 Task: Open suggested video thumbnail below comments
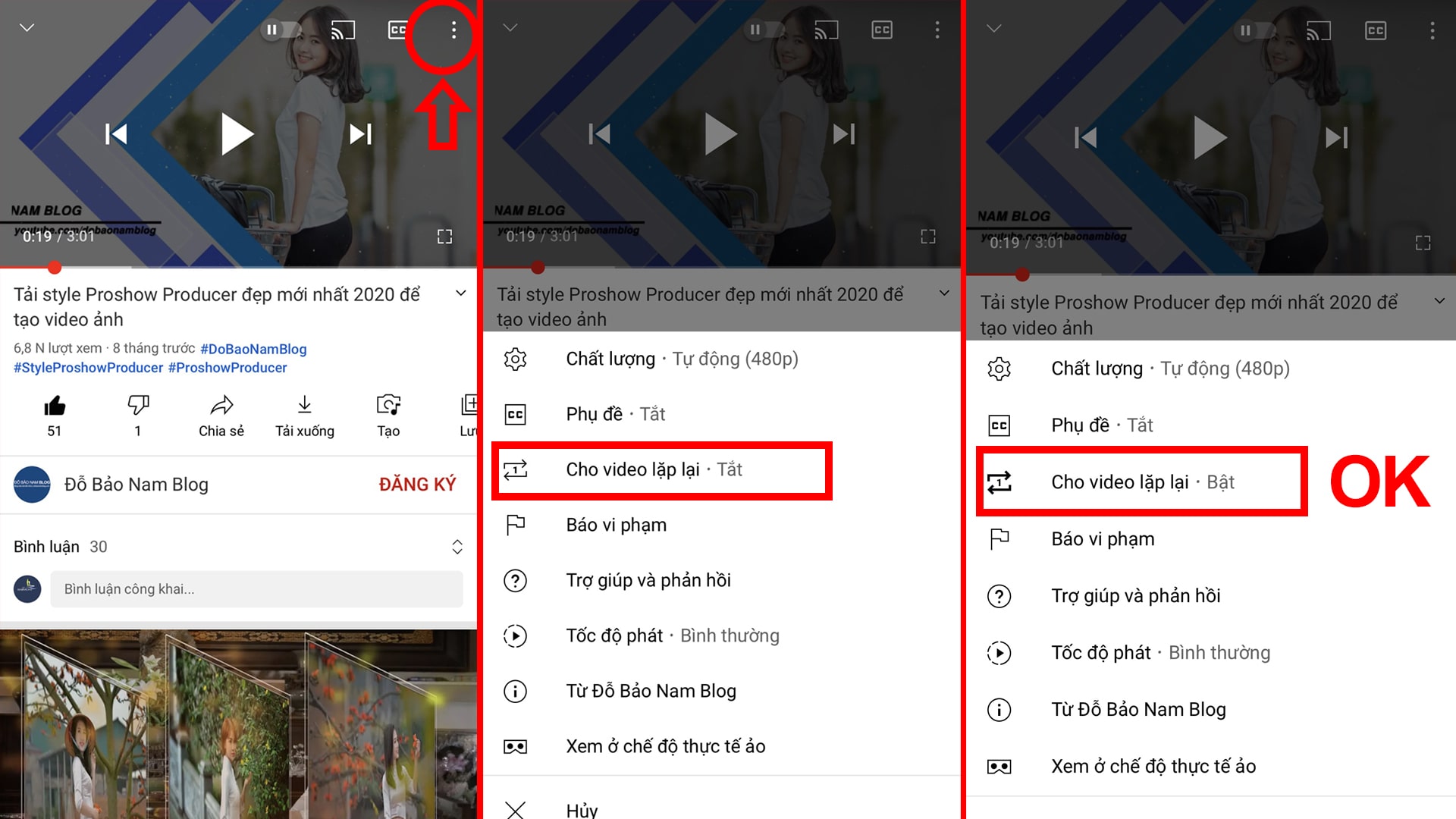(x=238, y=724)
